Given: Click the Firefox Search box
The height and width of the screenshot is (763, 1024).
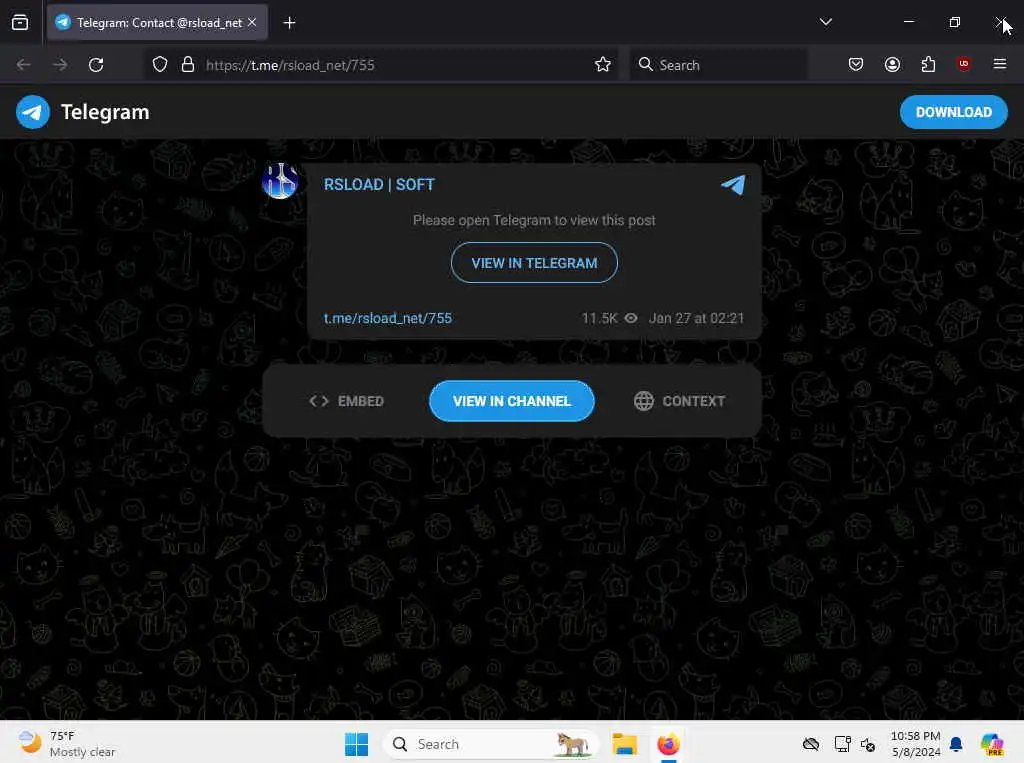Looking at the screenshot, I should 718,65.
